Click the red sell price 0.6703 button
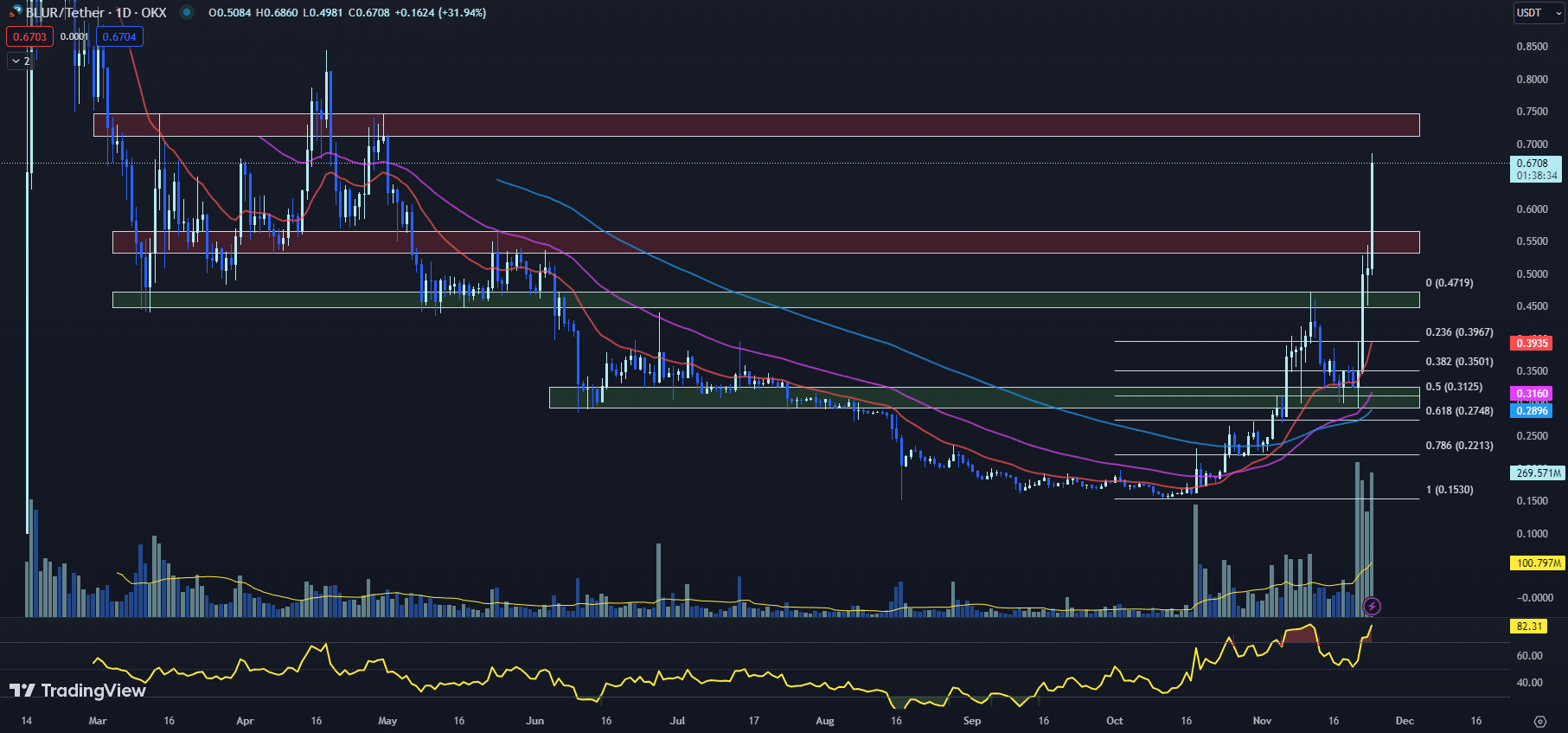Image resolution: width=1568 pixels, height=733 pixels. point(29,36)
